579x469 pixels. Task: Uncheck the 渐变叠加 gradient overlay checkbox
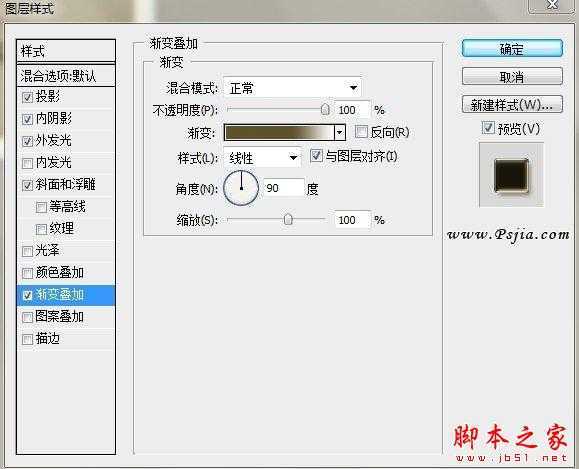point(28,295)
